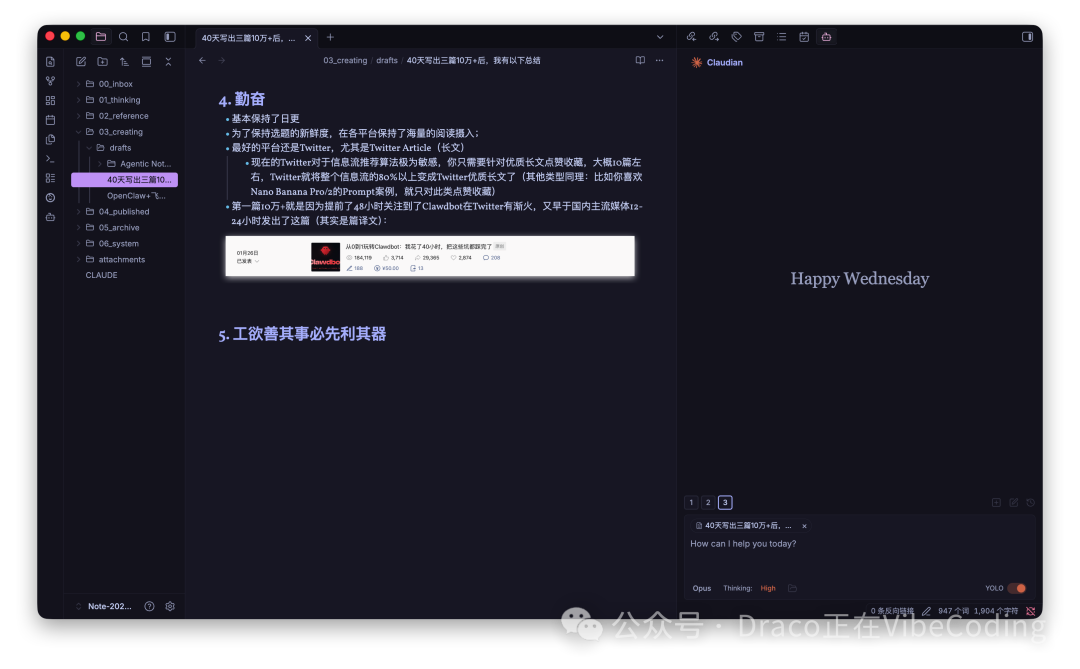
Task: Toggle the right sidebar panel
Action: point(1027,36)
